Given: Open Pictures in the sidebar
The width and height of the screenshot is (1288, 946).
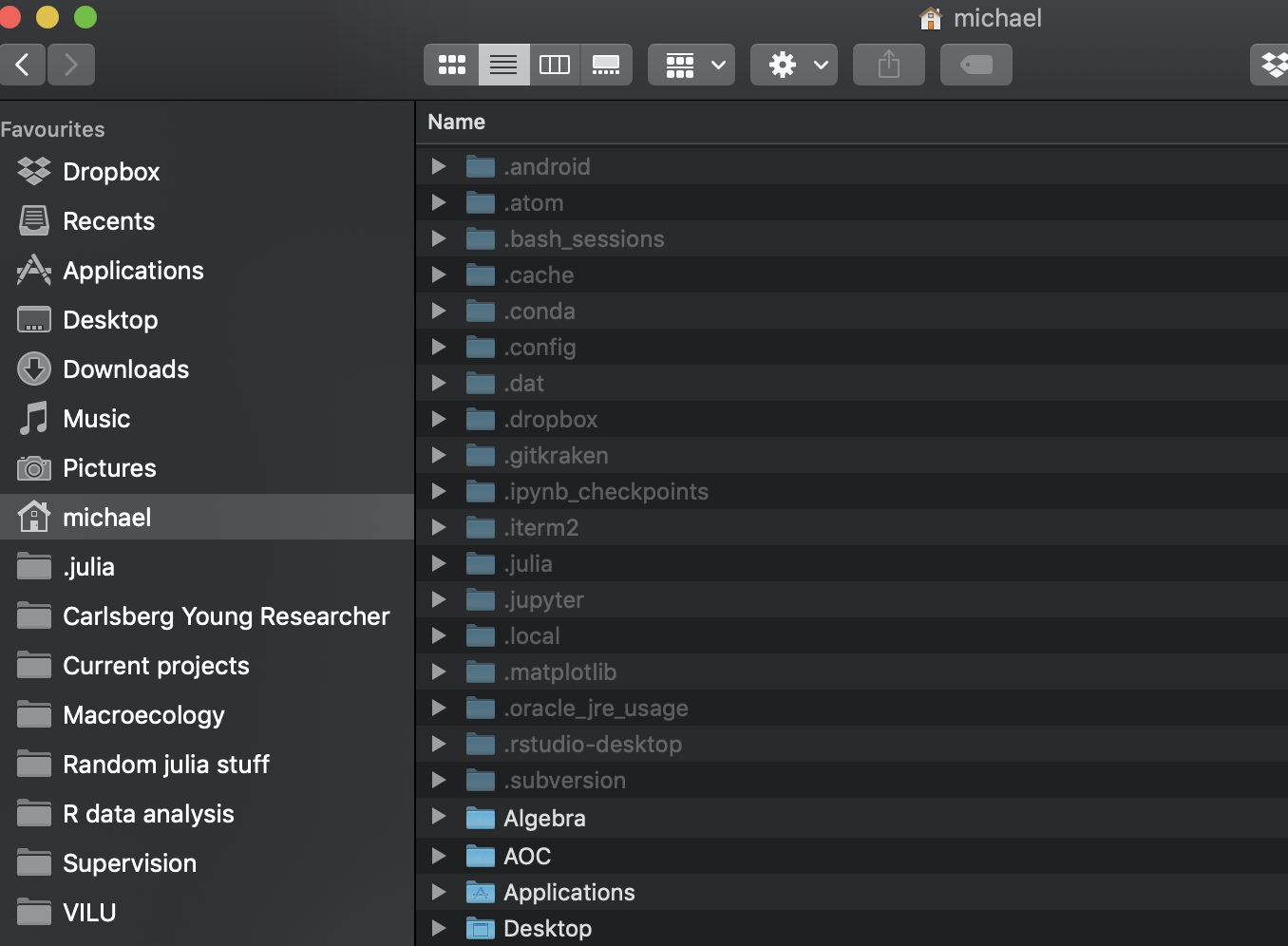Looking at the screenshot, I should click(207, 468).
